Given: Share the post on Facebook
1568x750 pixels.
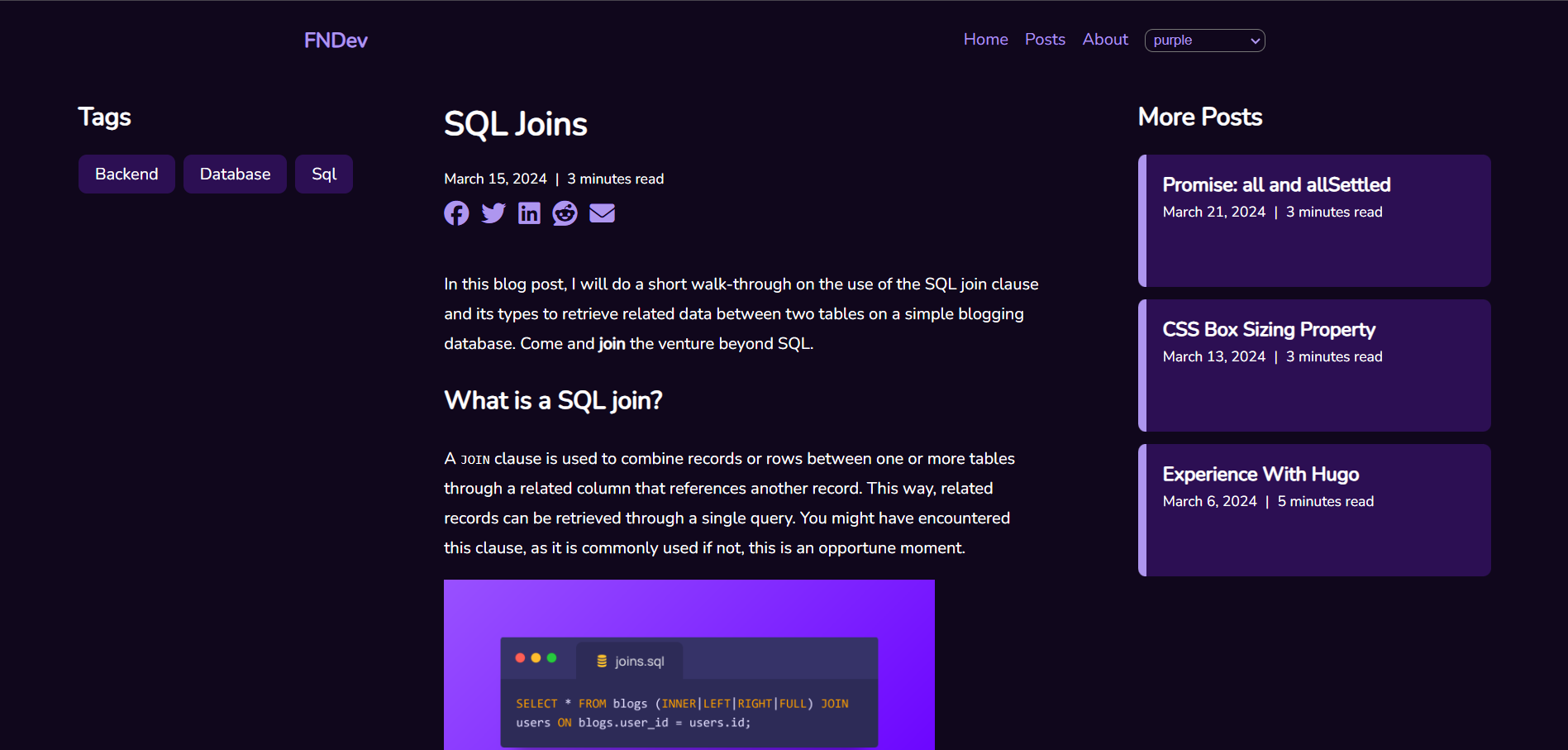Looking at the screenshot, I should click(x=456, y=213).
